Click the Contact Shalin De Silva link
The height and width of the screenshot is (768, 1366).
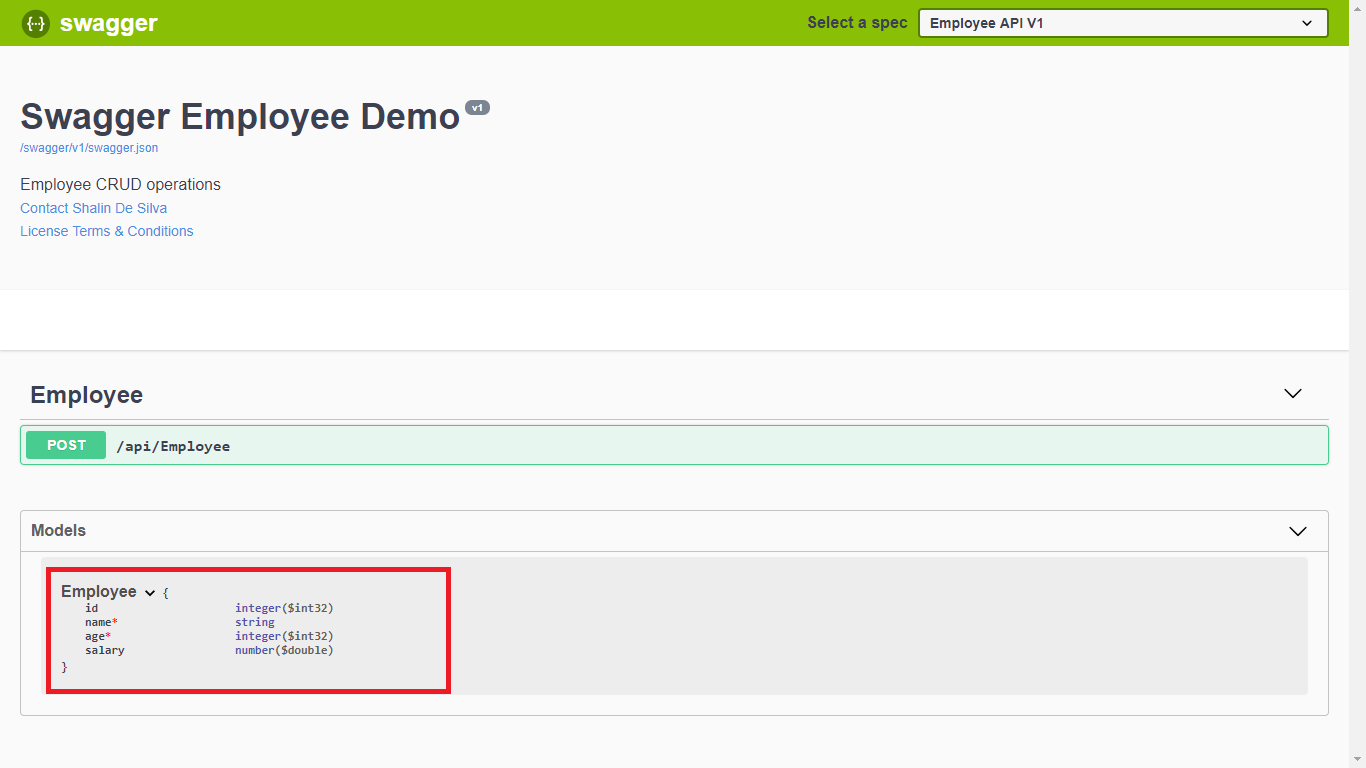click(93, 208)
